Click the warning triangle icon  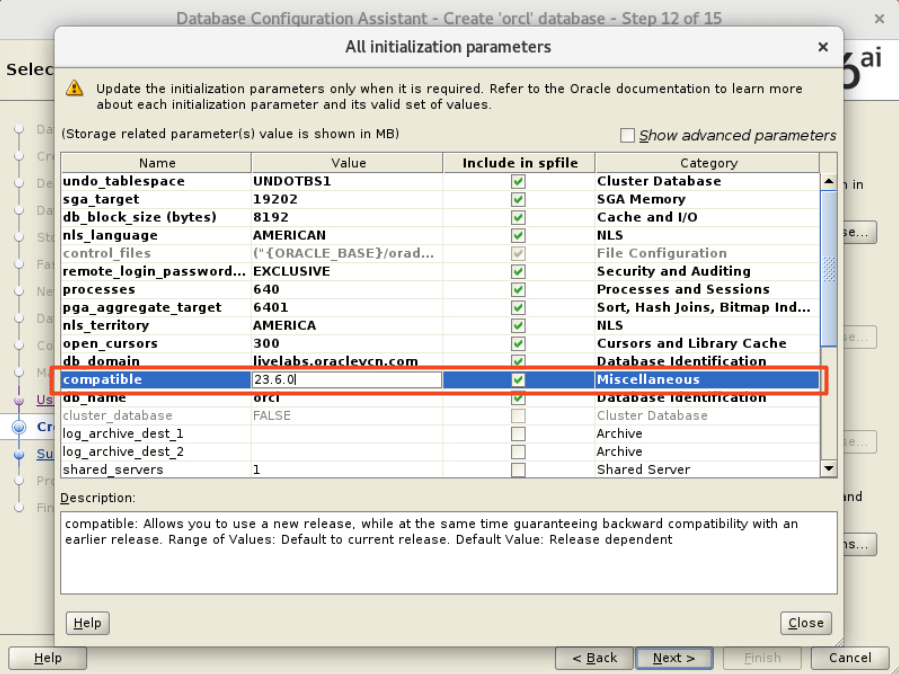click(x=75, y=88)
